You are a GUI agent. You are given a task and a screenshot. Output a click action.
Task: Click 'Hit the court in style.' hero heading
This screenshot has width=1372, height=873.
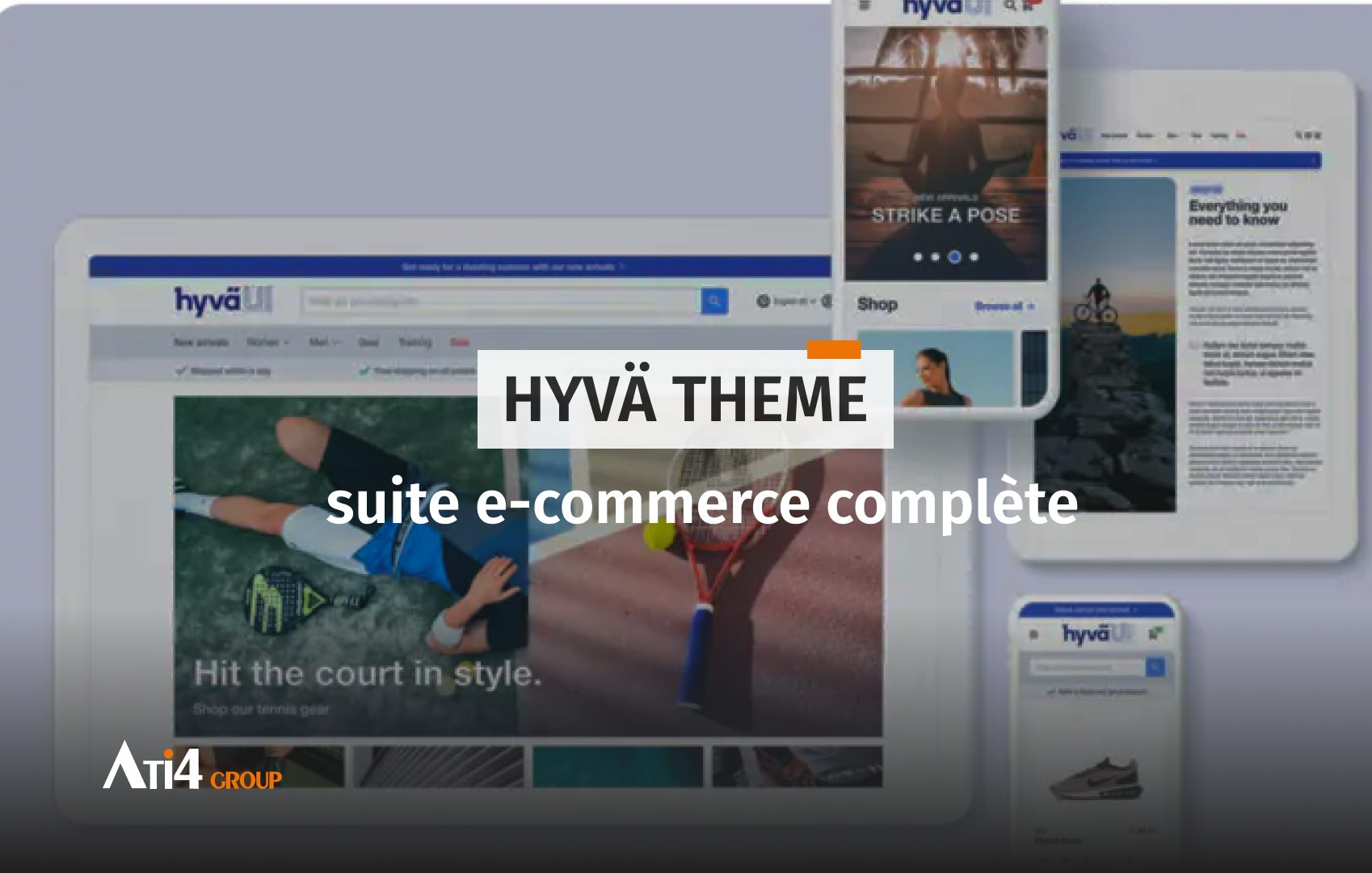368,673
